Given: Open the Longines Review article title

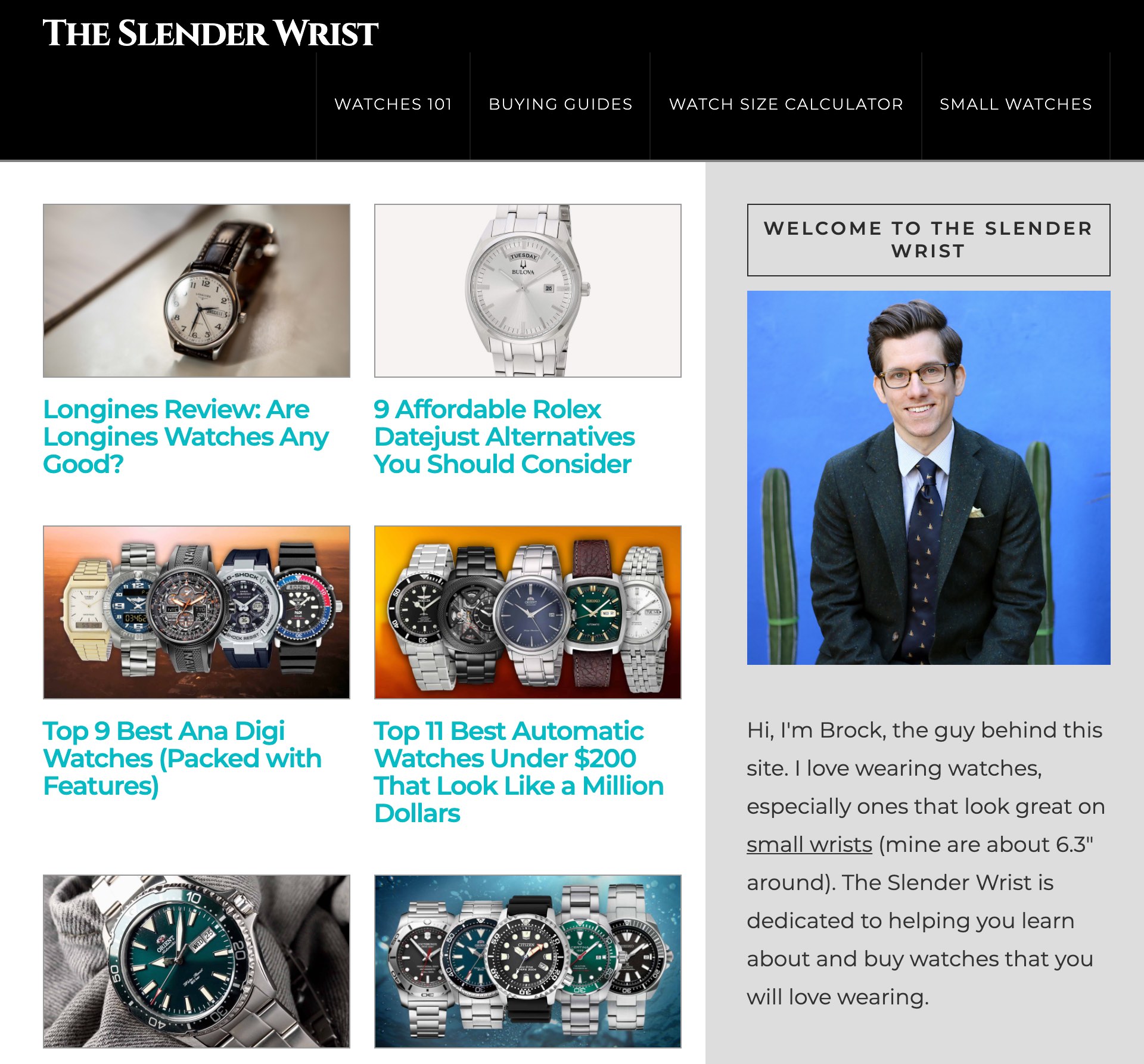Looking at the screenshot, I should pos(186,437).
